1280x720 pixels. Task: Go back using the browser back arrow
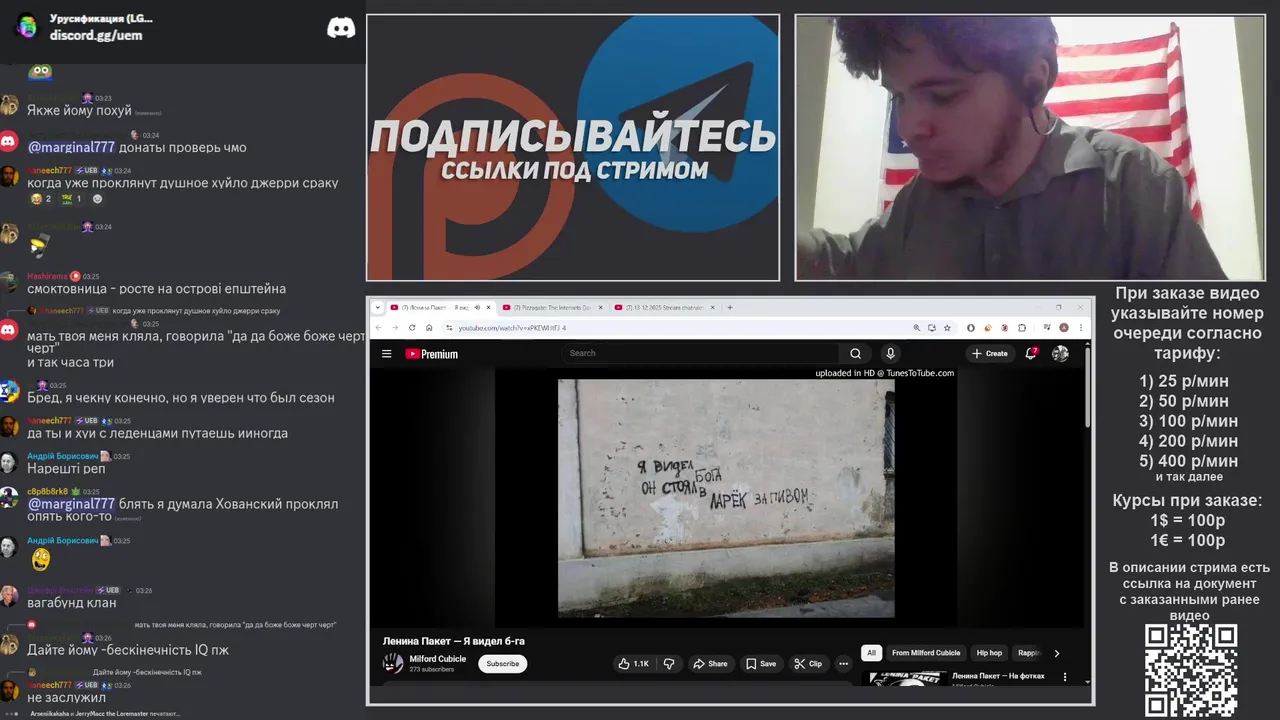(379, 327)
